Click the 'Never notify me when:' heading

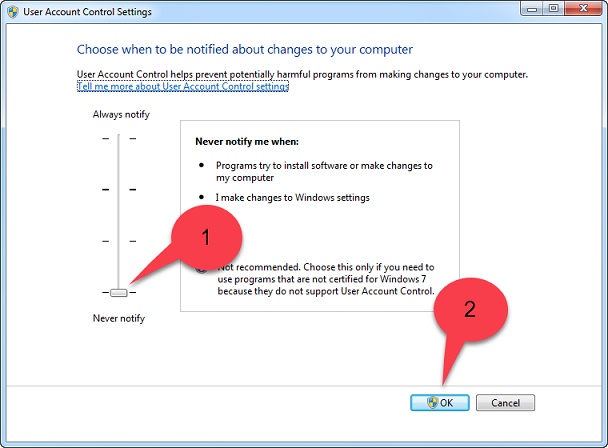[x=247, y=142]
